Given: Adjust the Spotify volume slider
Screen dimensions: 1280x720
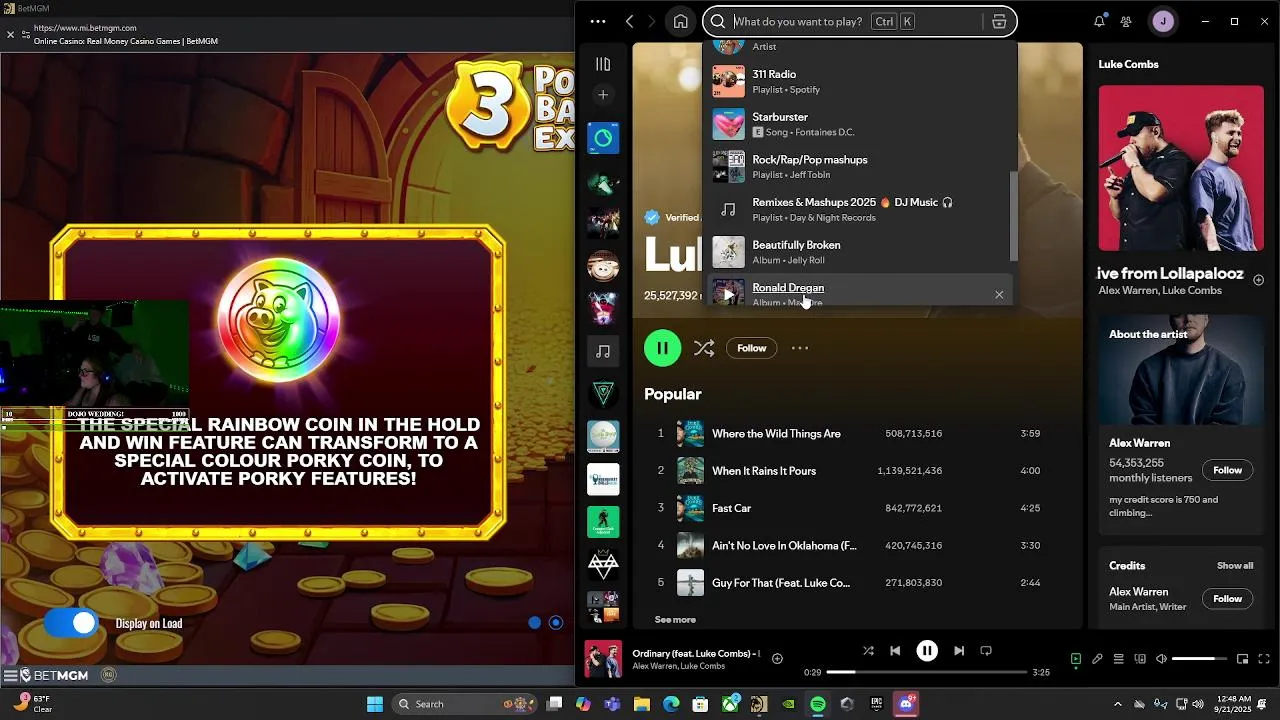Looking at the screenshot, I should click(1199, 659).
